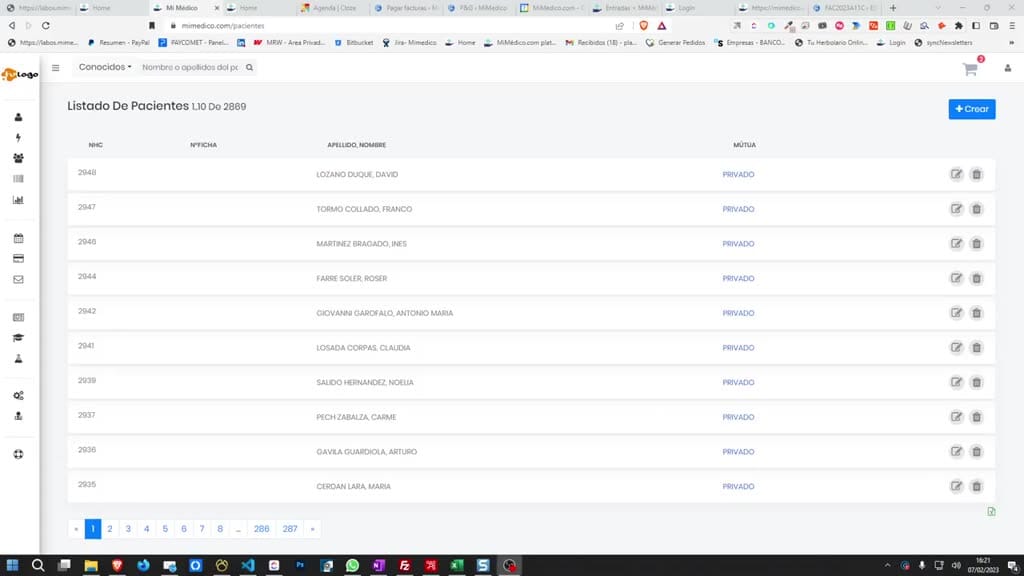Open the statistics chart icon in sidebar
Screen dimensions: 1024x576
click(x=18, y=200)
